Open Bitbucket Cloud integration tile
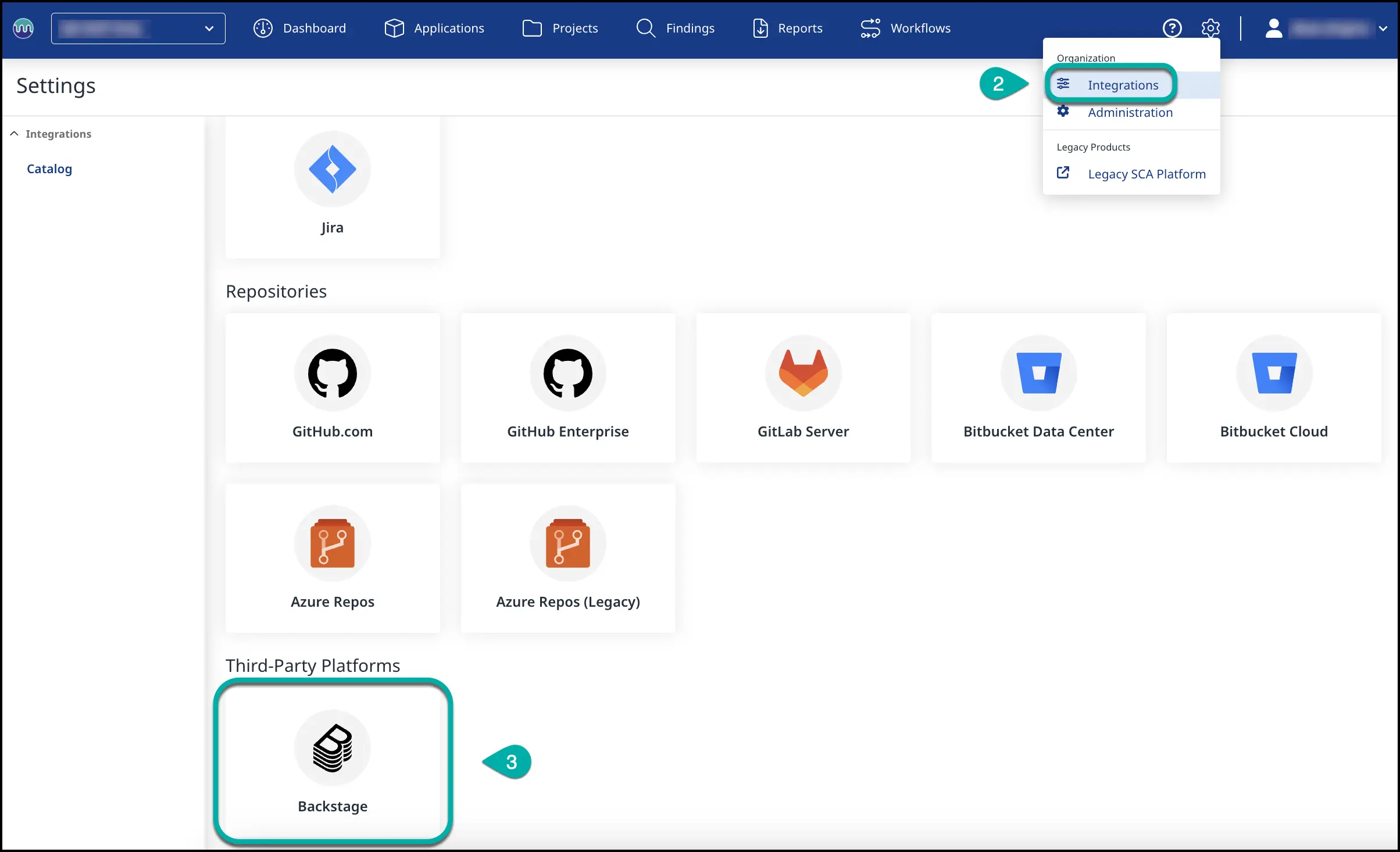1400x852 pixels. click(x=1273, y=388)
